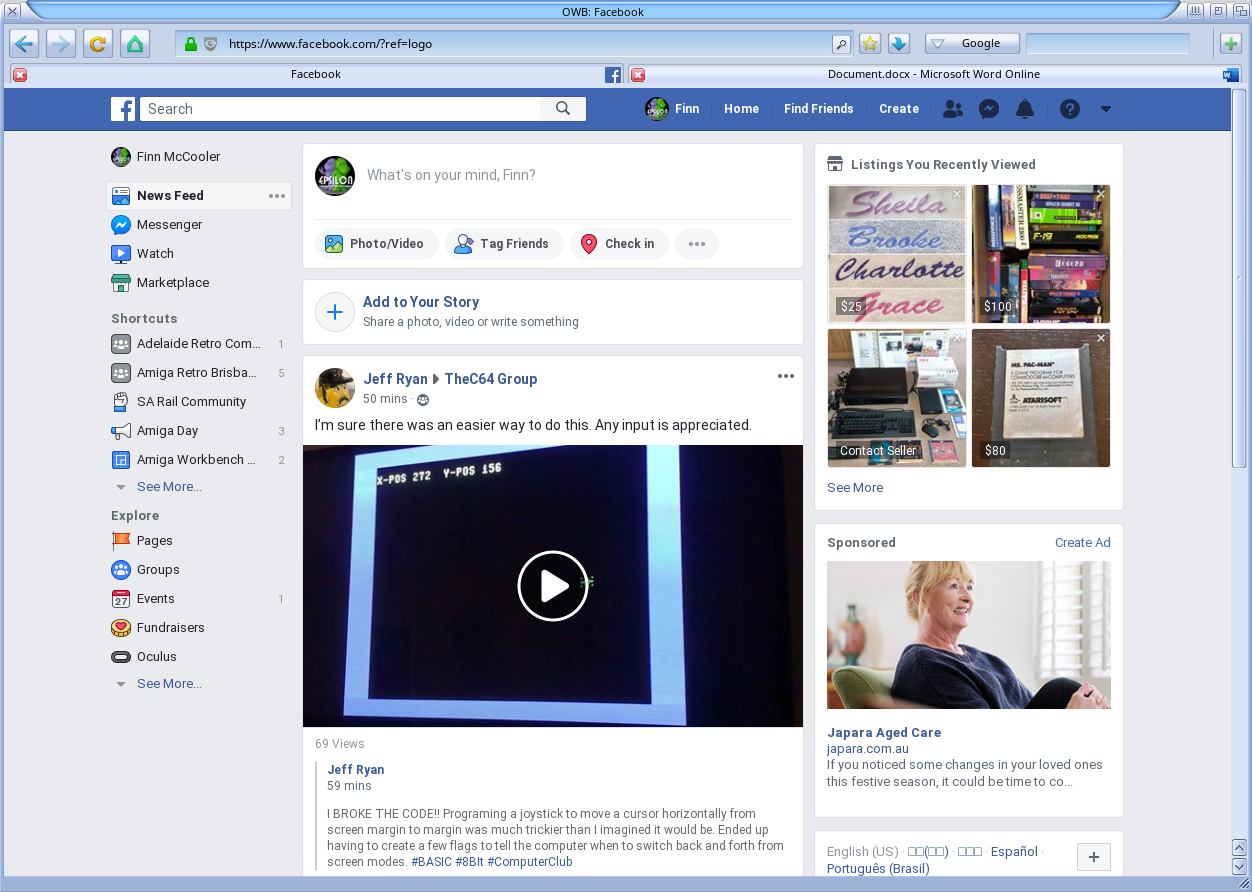Show more post composer options ellipsis

[x=697, y=244]
